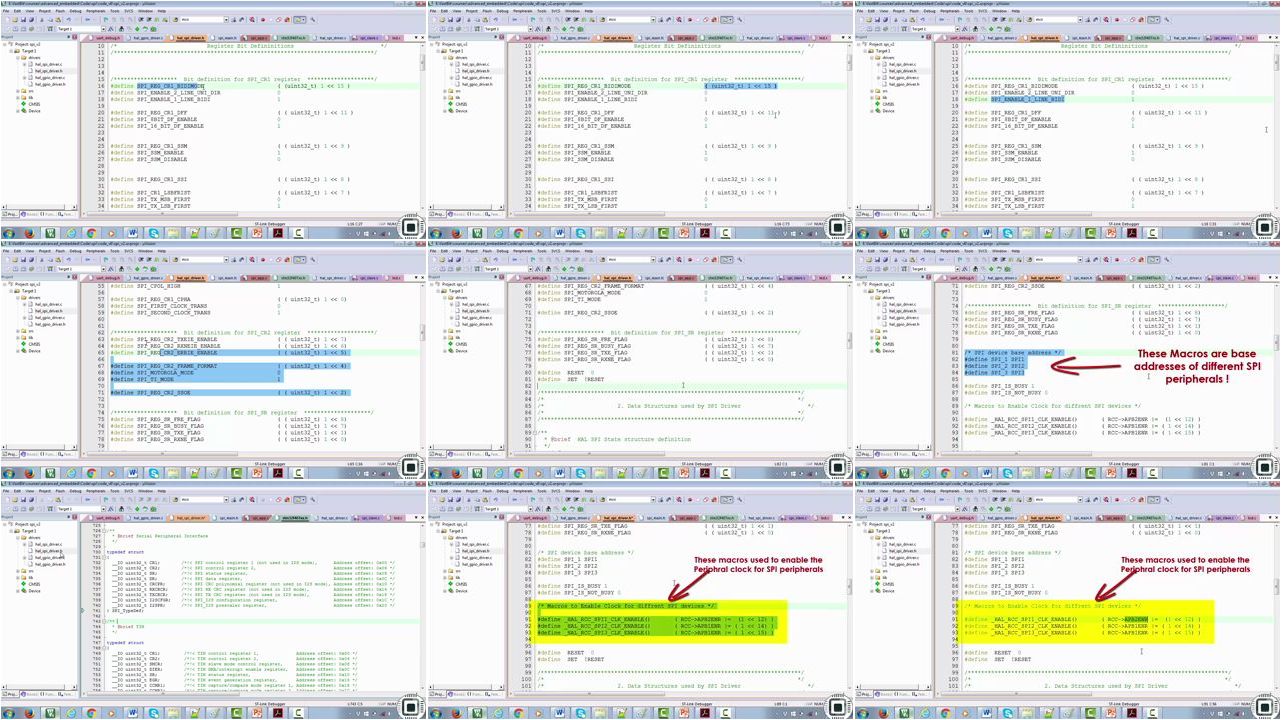Click Save All icon in middle-right screenshot toolbar
The height and width of the screenshot is (720, 1281).
[886, 260]
